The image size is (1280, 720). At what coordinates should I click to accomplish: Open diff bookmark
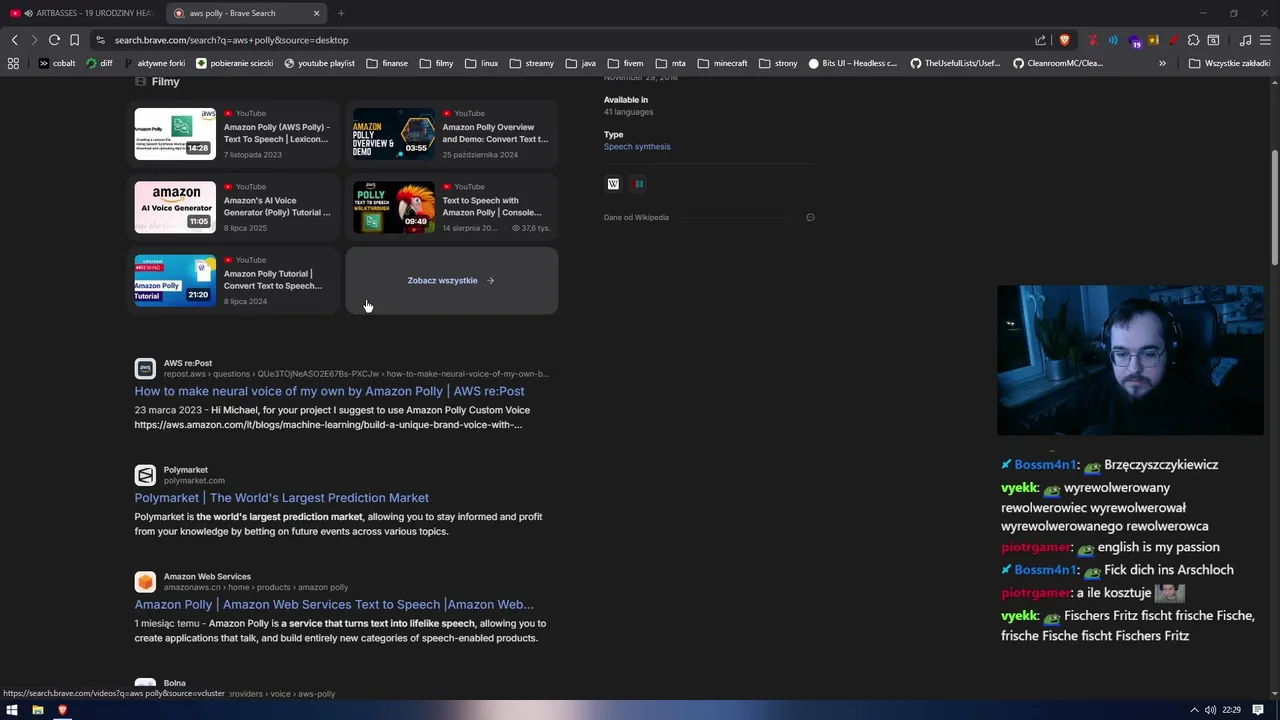click(100, 63)
